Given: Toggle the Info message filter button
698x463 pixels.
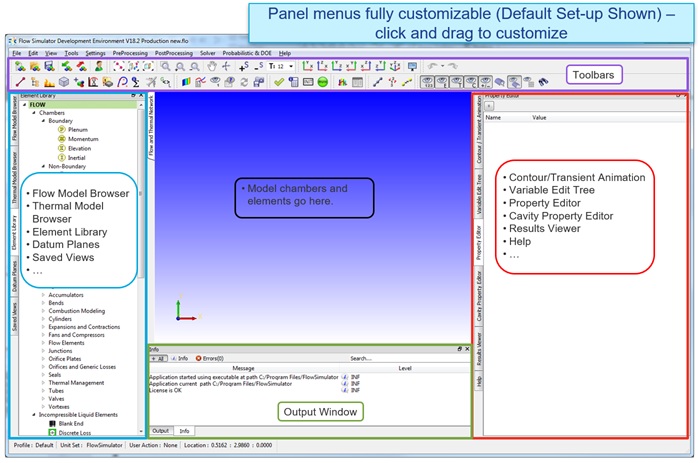Looking at the screenshot, I should pyautogui.click(x=182, y=357).
